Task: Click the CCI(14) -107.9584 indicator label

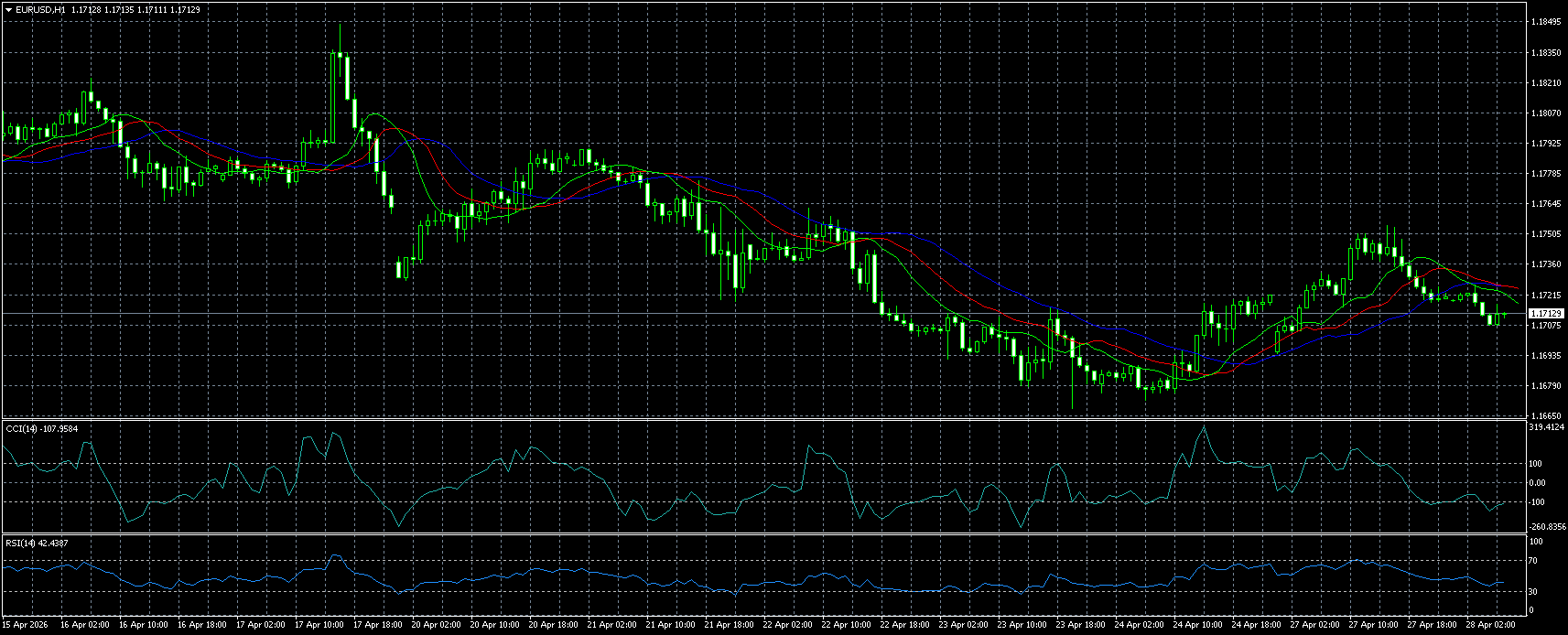Action: pyautogui.click(x=42, y=428)
